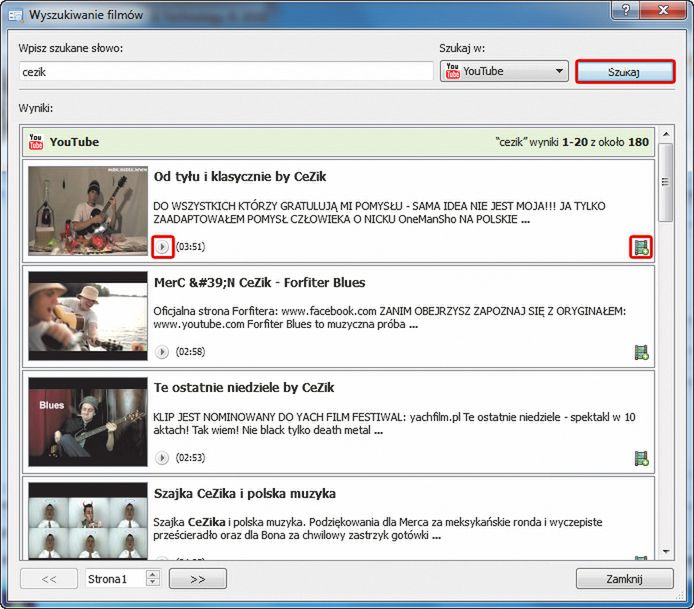Click duration text "(02:53)"
694x609 pixels.
point(191,458)
